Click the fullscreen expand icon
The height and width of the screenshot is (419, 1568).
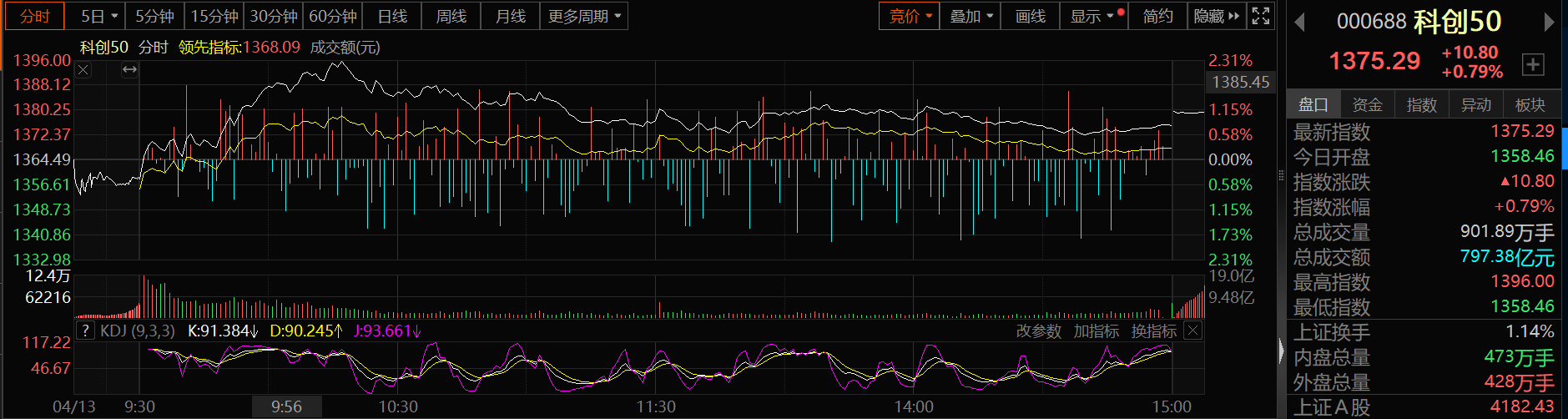pyautogui.click(x=1261, y=16)
